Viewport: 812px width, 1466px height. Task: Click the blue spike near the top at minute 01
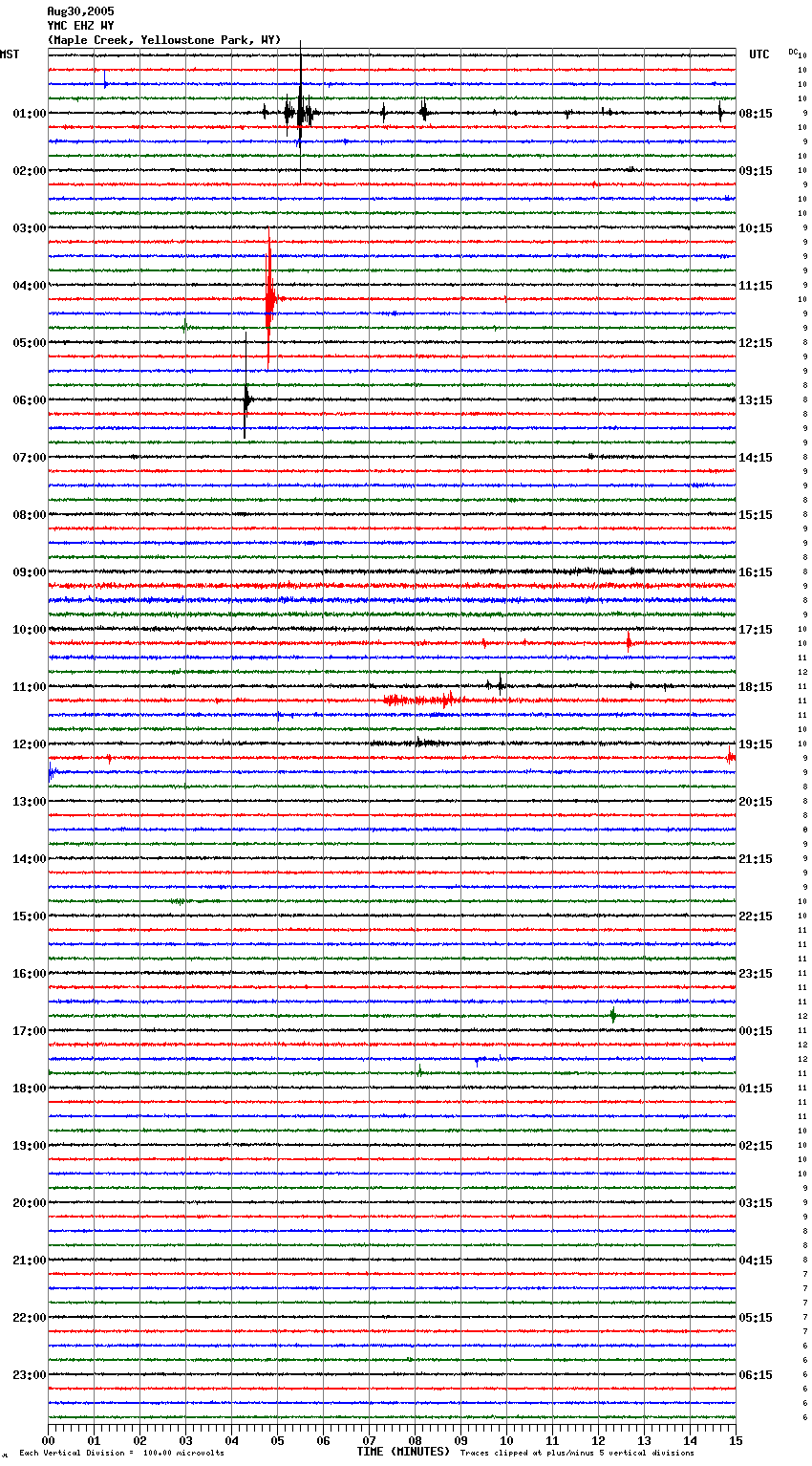click(105, 83)
